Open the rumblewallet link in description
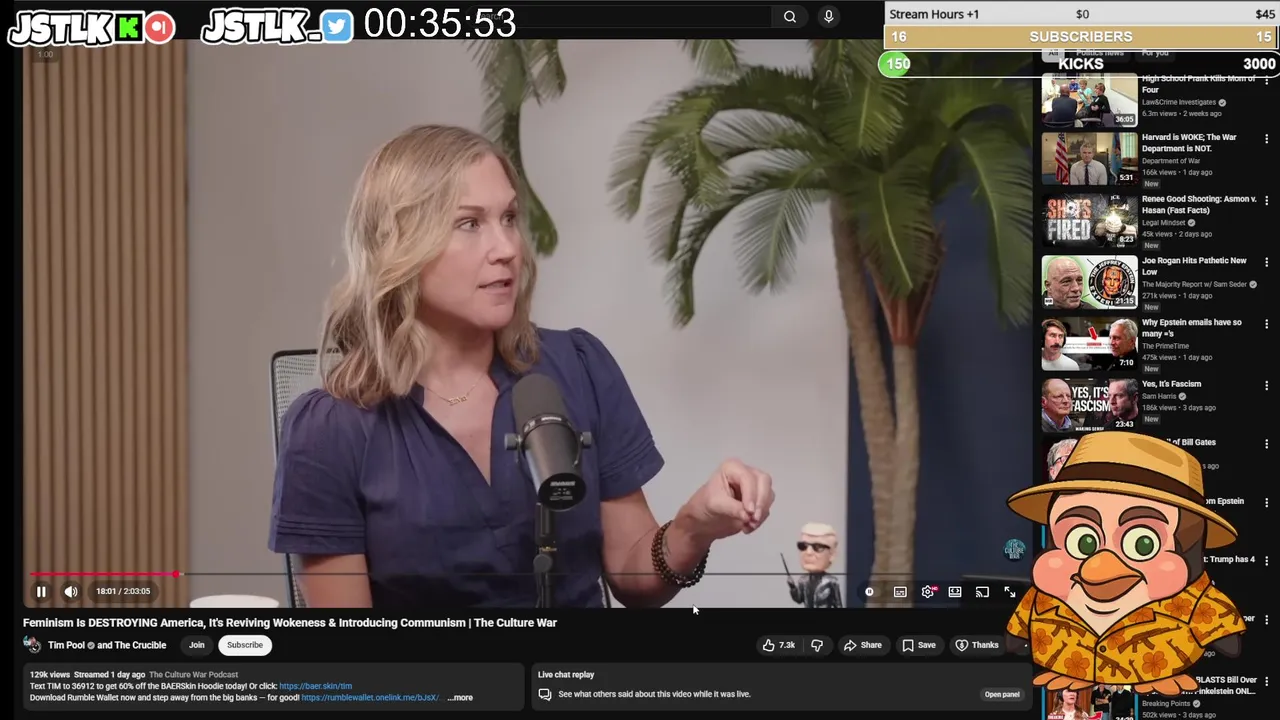 (x=372, y=698)
